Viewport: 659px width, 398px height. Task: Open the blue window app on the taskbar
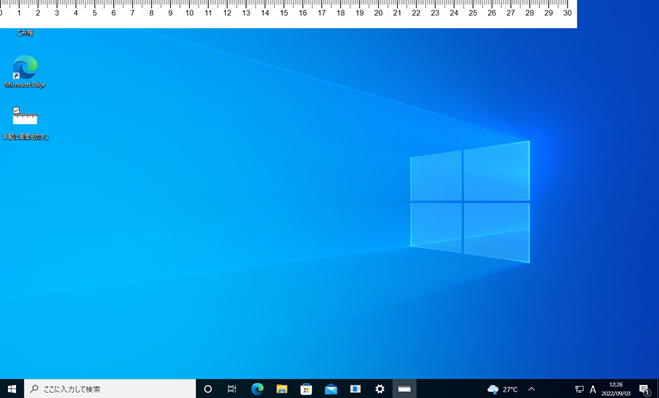tap(355, 389)
